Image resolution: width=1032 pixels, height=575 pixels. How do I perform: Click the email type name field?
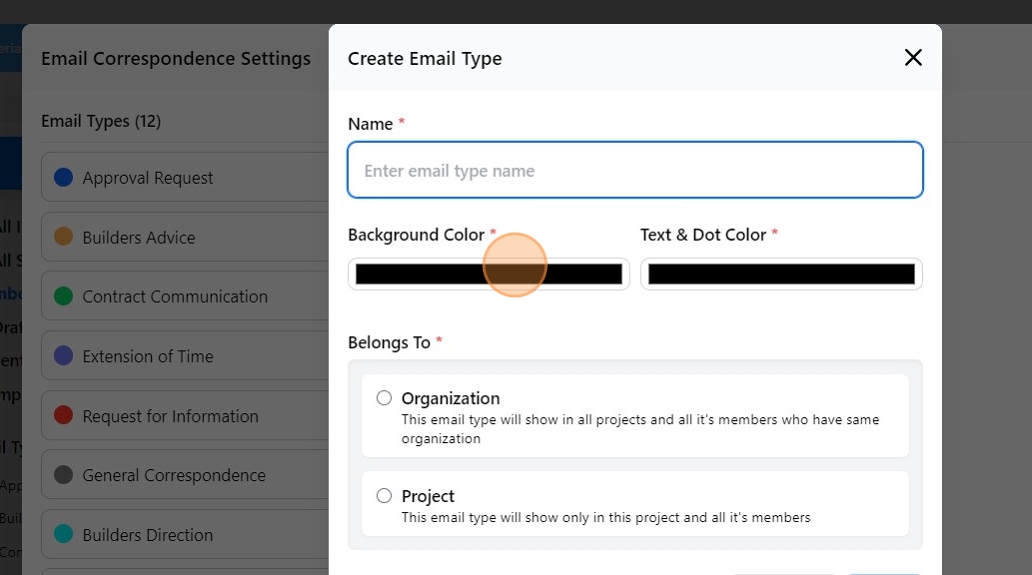point(635,170)
